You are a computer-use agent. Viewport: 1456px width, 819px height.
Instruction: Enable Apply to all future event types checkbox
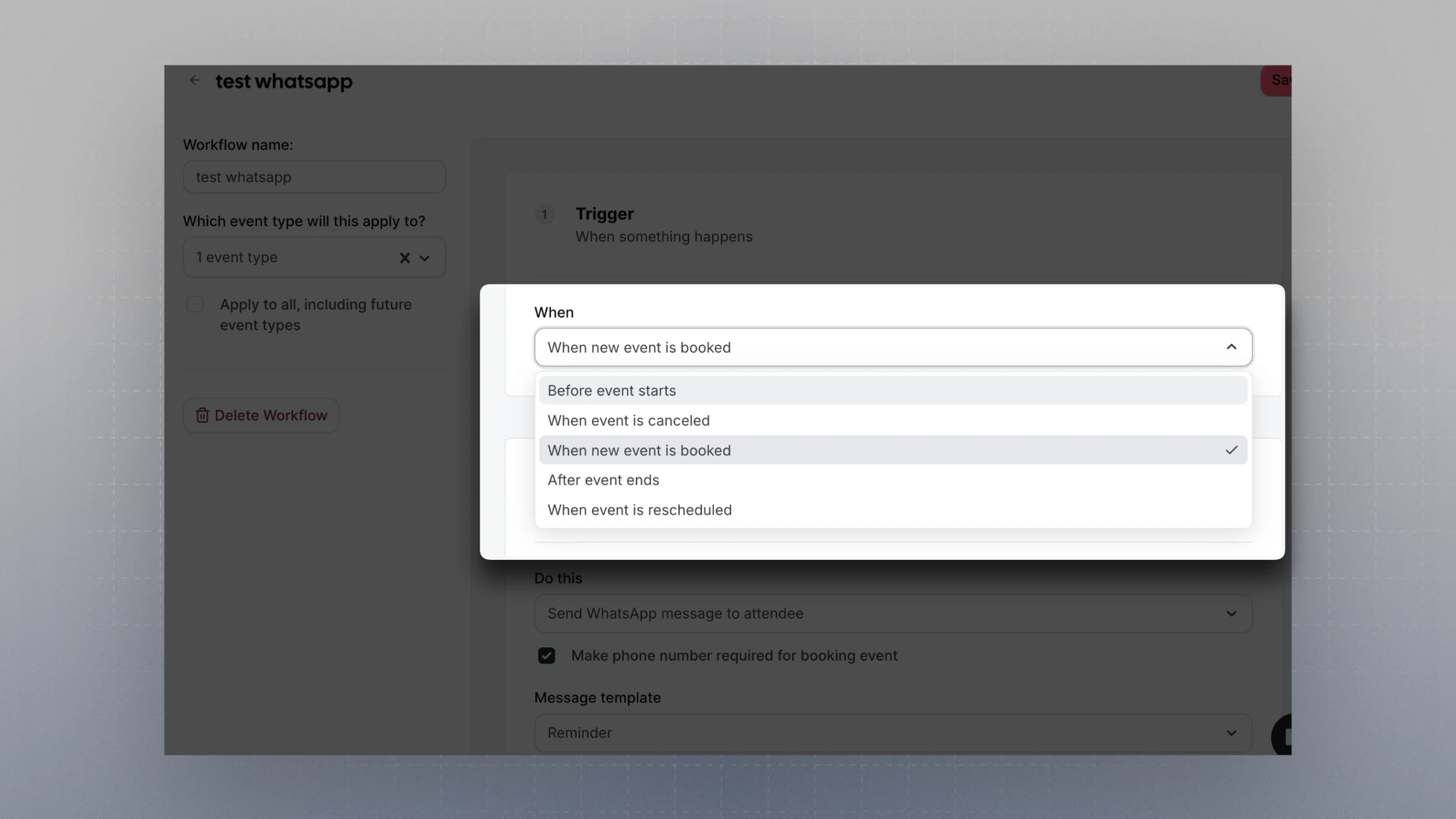(x=195, y=305)
